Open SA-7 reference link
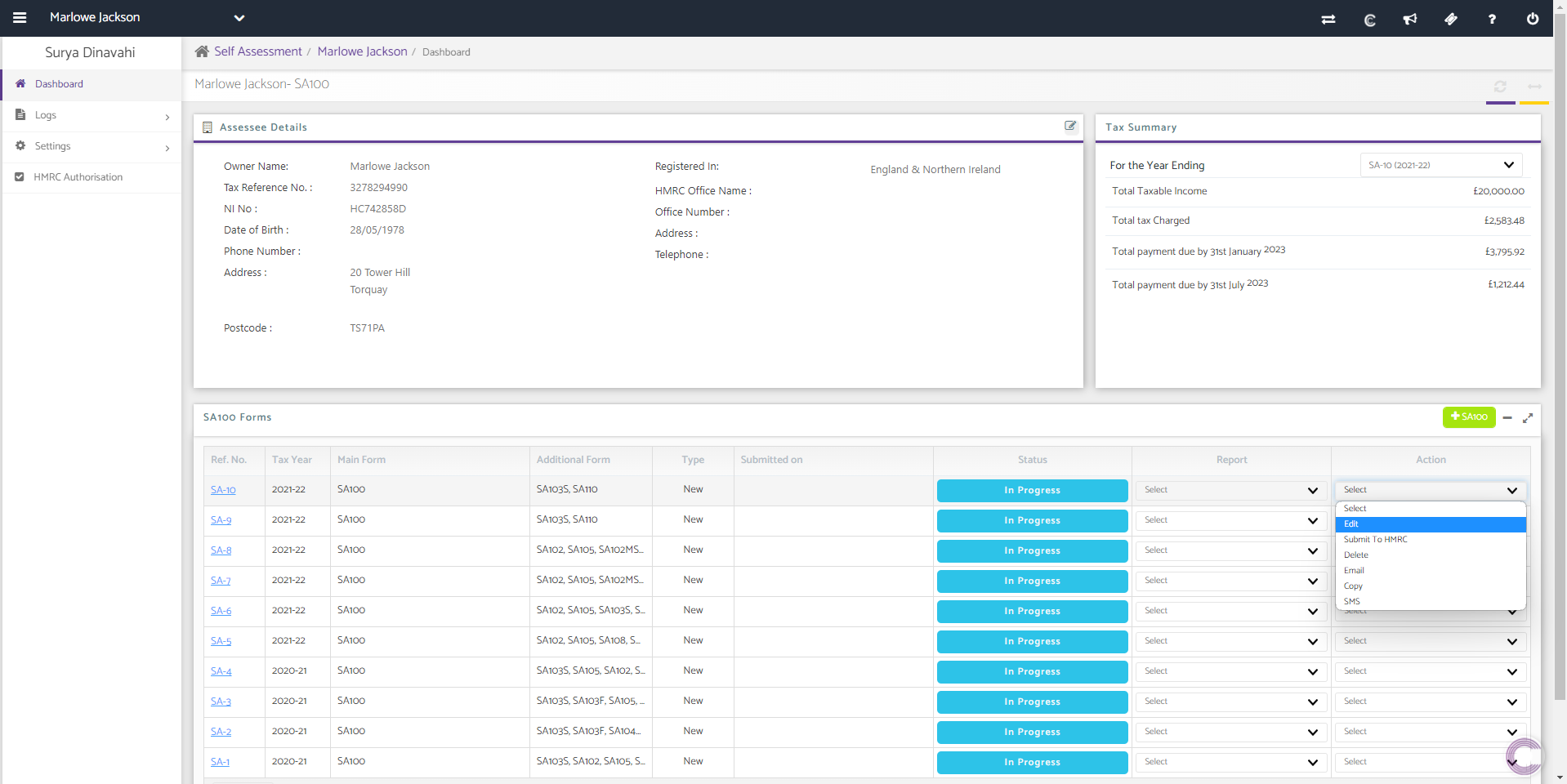This screenshot has height=784, width=1567. click(x=221, y=581)
